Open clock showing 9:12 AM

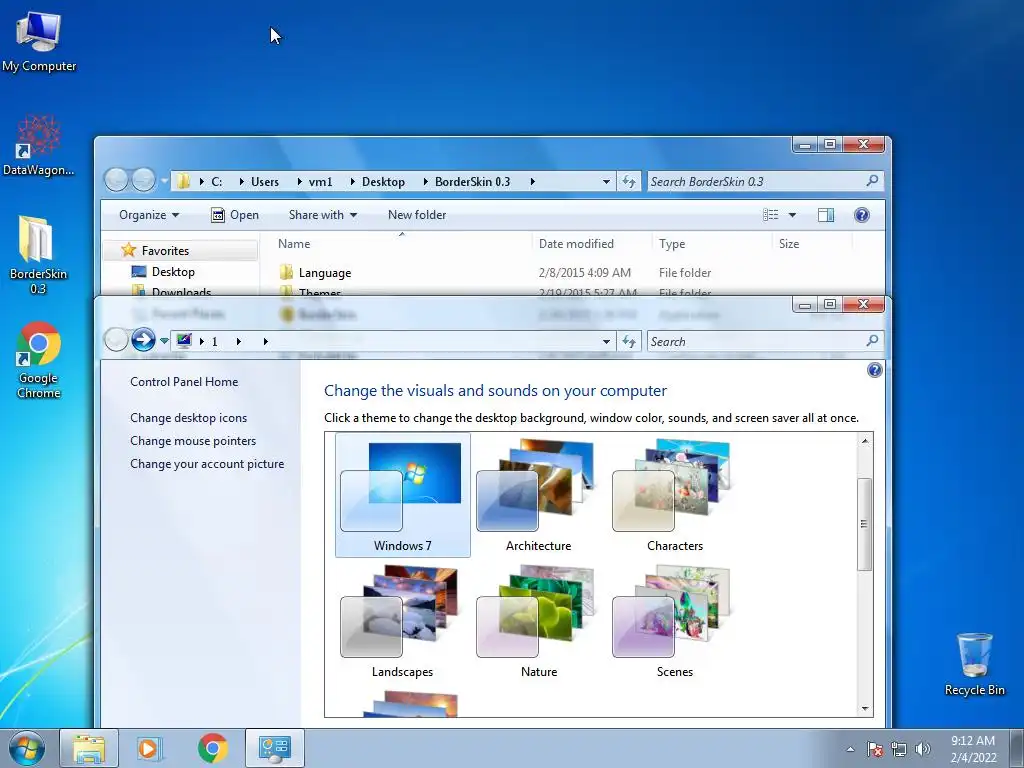973,749
